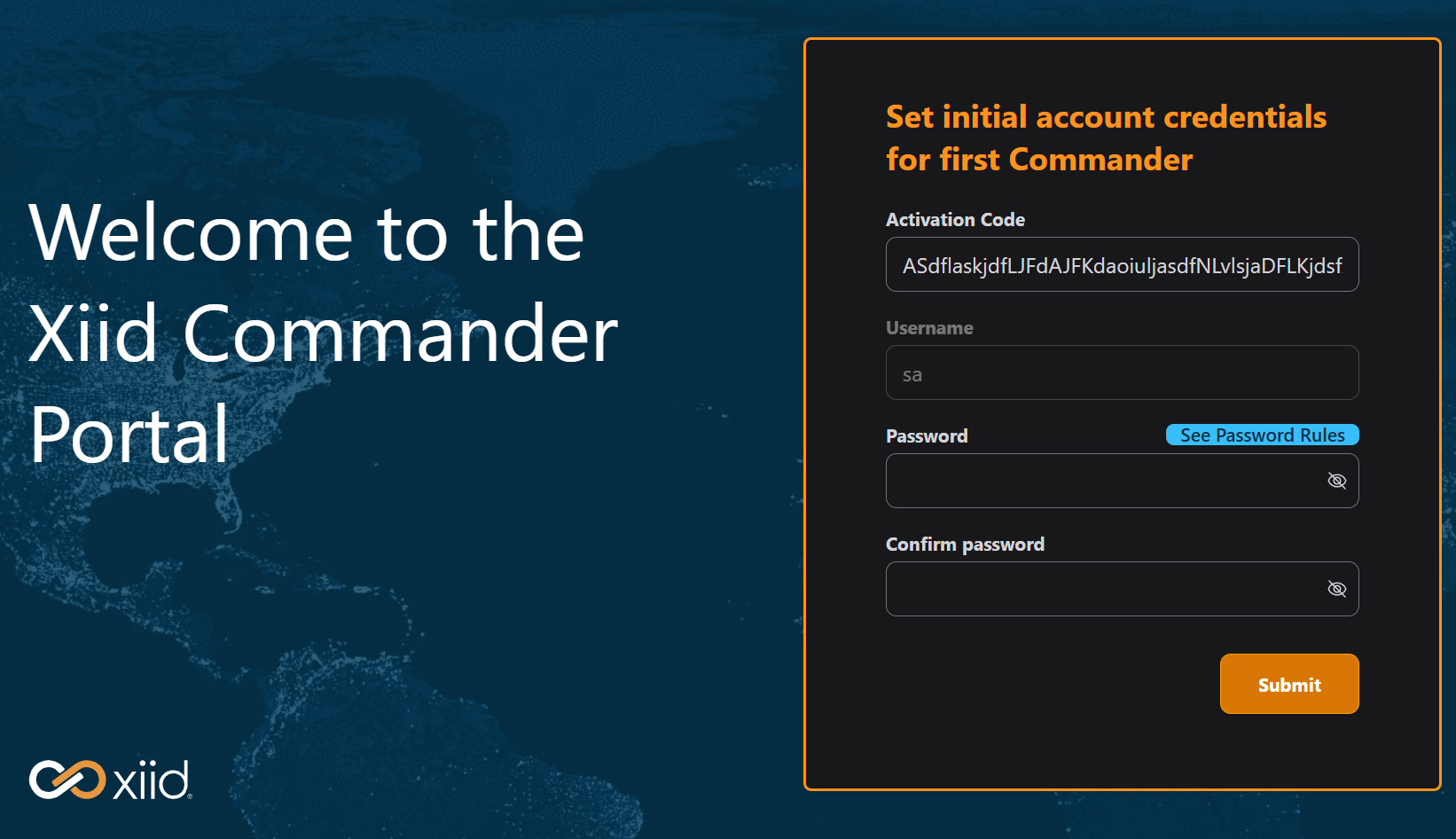This screenshot has width=1456, height=839.
Task: Select the Username field showing 'sa'
Action: click(1122, 372)
